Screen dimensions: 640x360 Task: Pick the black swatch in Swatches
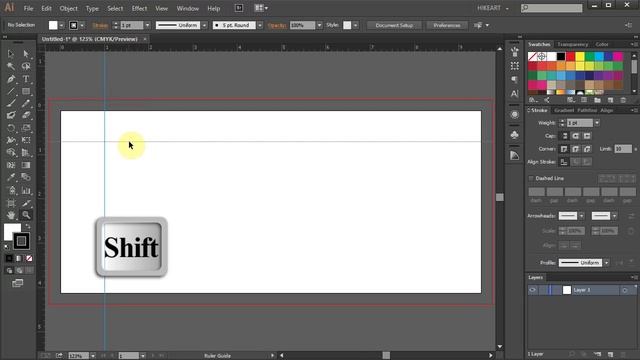pyautogui.click(x=561, y=56)
